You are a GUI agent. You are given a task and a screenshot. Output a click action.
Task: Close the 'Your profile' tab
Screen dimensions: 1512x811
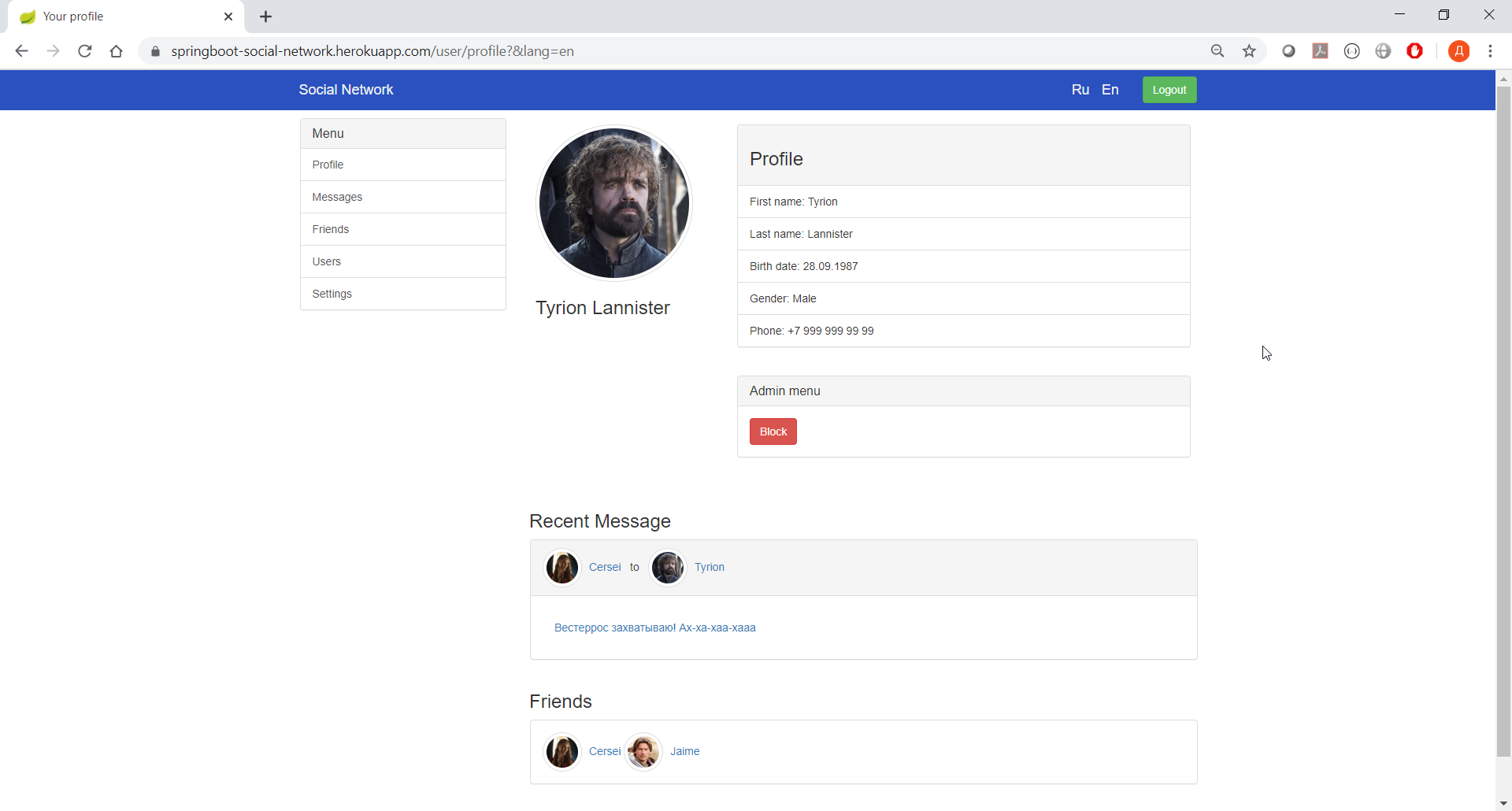228,17
